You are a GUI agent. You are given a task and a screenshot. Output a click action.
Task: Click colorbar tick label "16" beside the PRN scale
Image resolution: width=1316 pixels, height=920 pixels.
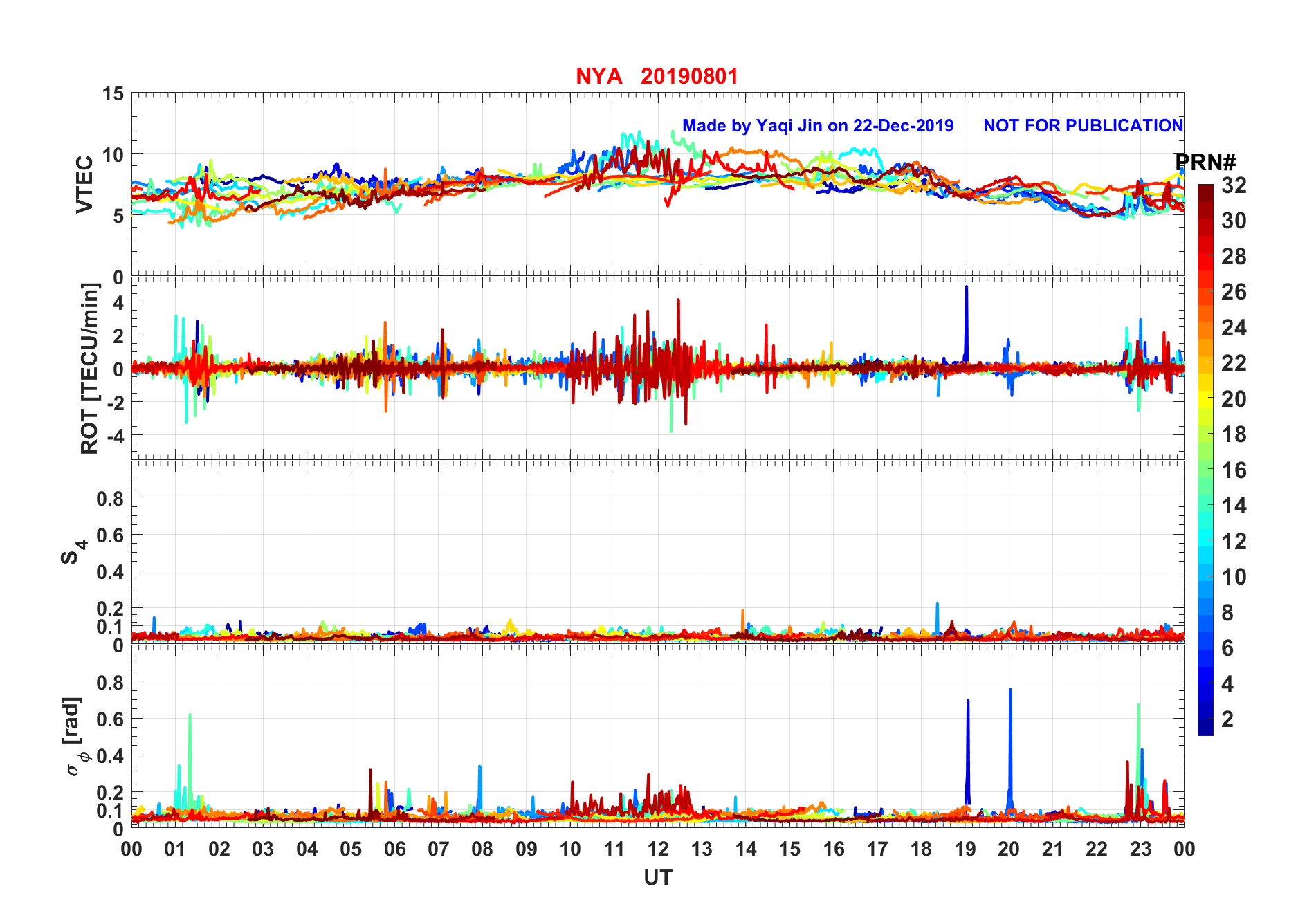click(x=1234, y=470)
